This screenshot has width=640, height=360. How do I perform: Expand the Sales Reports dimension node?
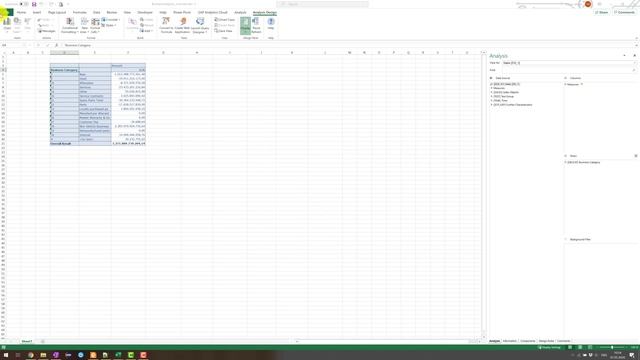click(x=491, y=92)
